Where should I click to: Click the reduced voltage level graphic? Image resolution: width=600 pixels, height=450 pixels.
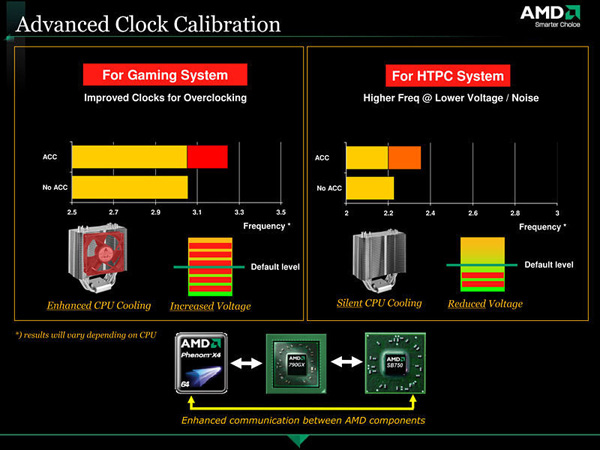(x=483, y=264)
